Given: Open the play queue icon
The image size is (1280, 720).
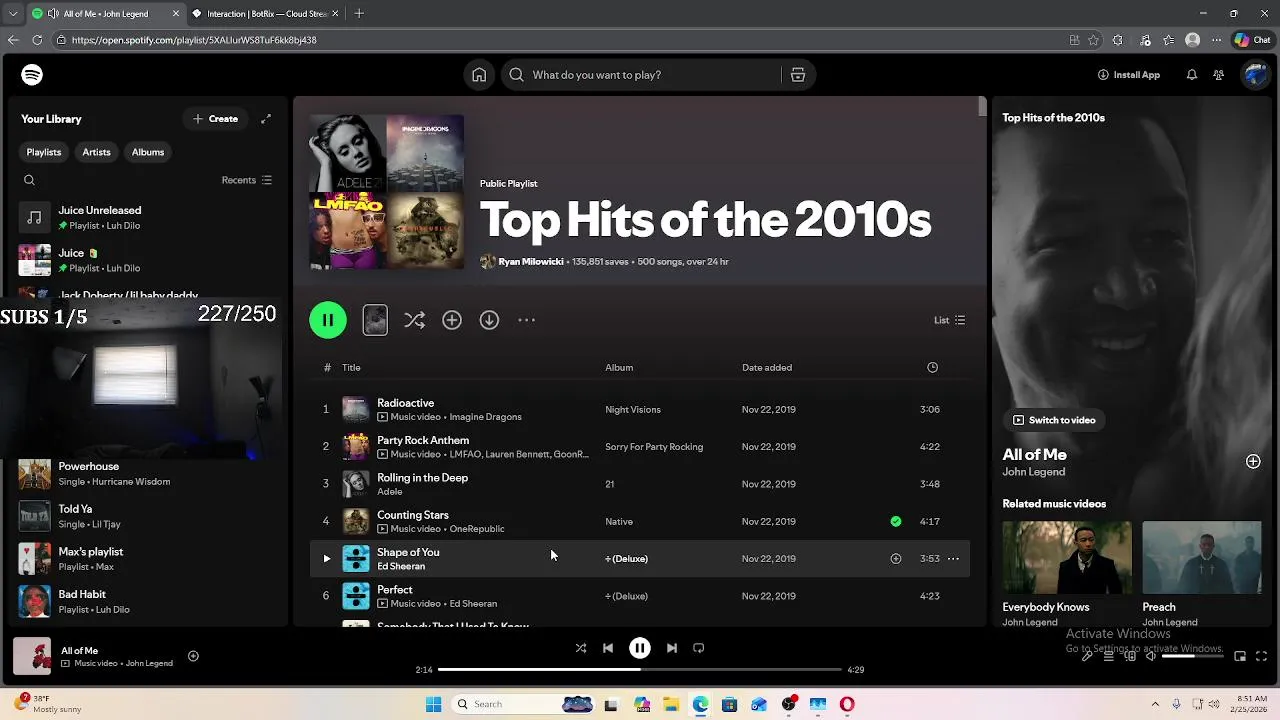Looking at the screenshot, I should coord(1108,657).
